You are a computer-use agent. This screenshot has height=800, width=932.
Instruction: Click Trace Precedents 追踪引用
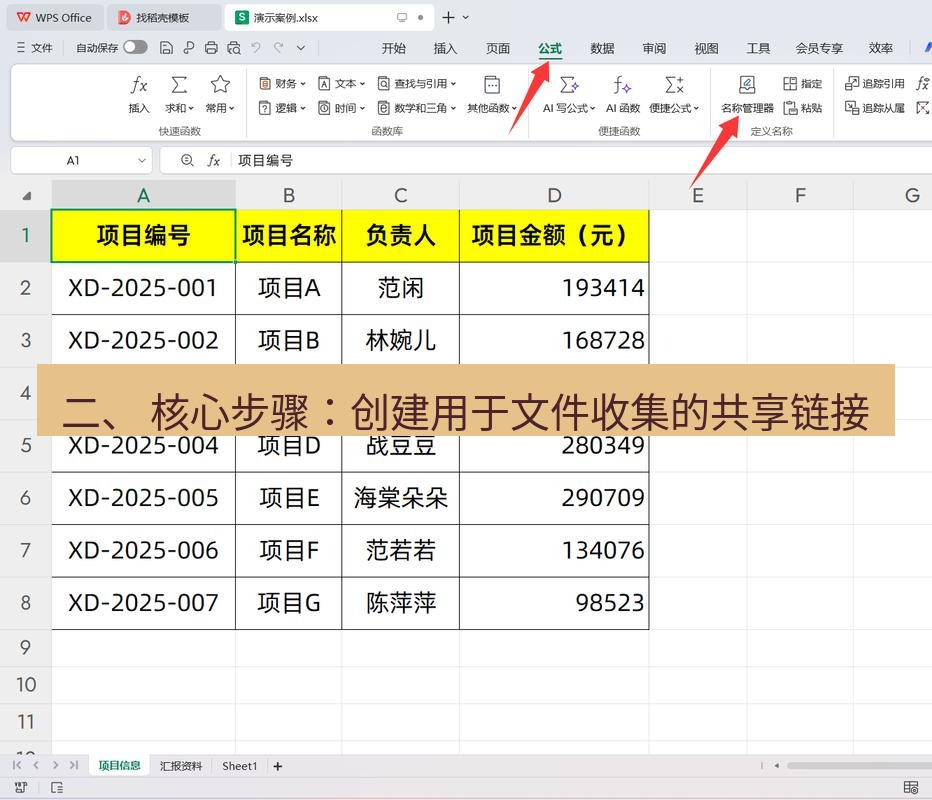tap(874, 84)
